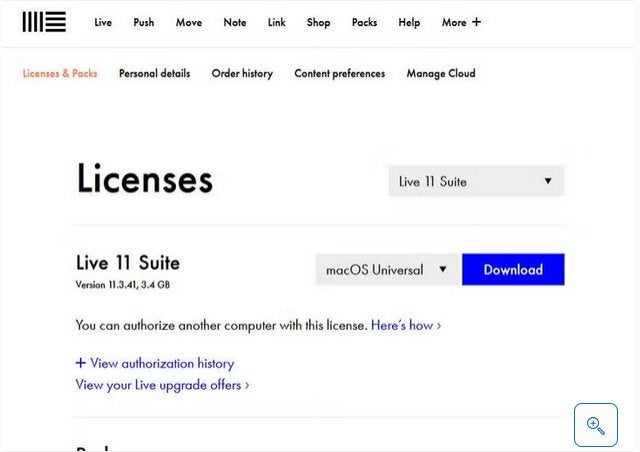Image resolution: width=640 pixels, height=452 pixels.
Task: Open the Live 11 Suite license dropdown
Action: (476, 181)
